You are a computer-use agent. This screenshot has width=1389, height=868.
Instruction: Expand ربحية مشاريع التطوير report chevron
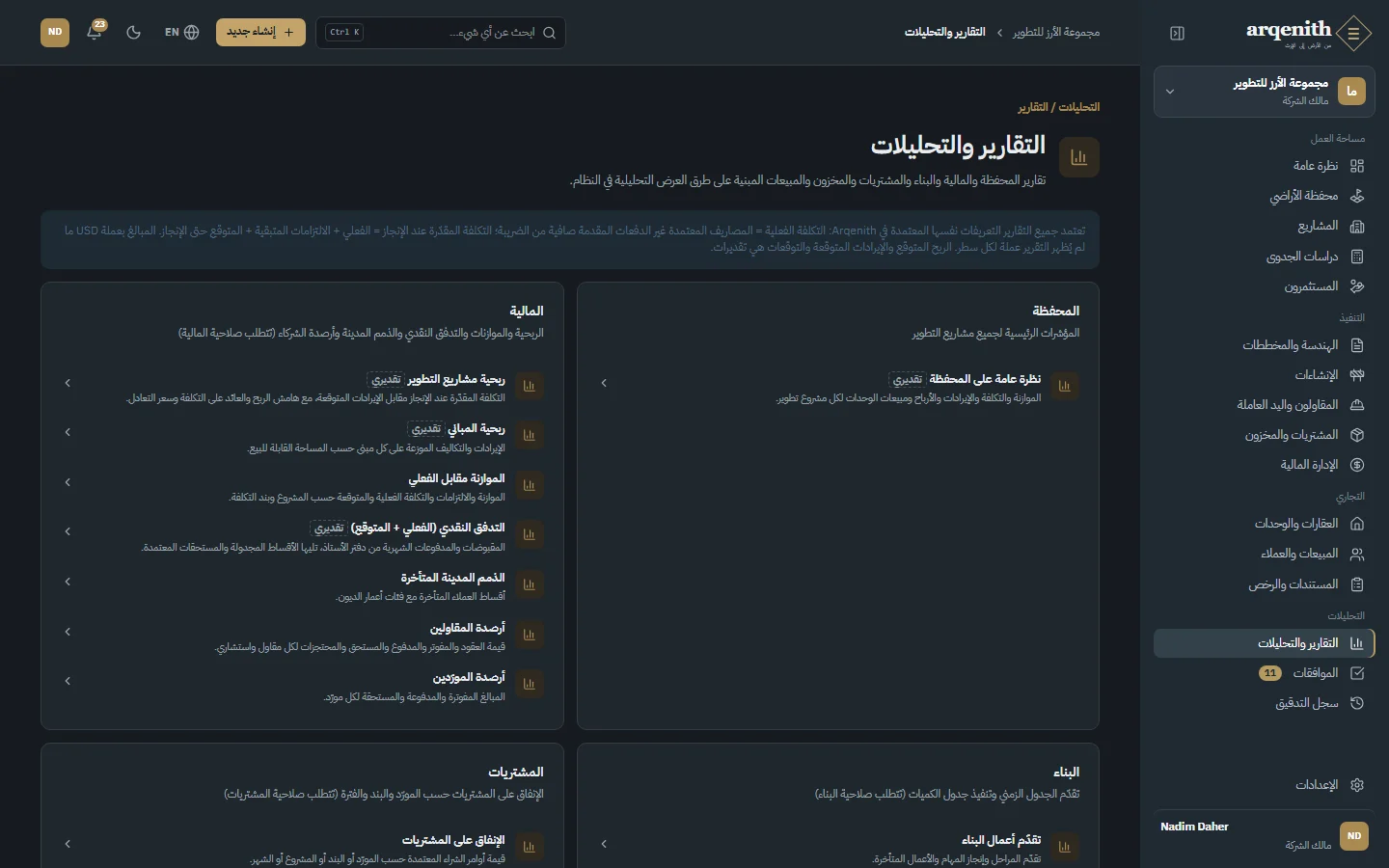tap(68, 383)
